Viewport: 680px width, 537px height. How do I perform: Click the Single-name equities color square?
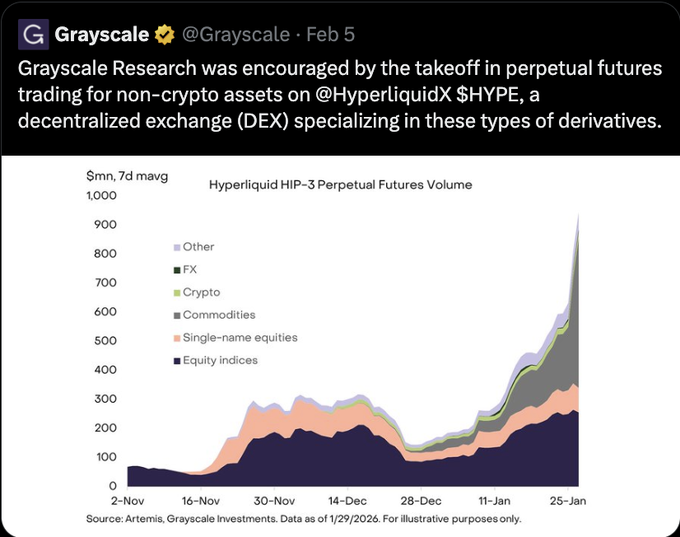[x=177, y=338]
